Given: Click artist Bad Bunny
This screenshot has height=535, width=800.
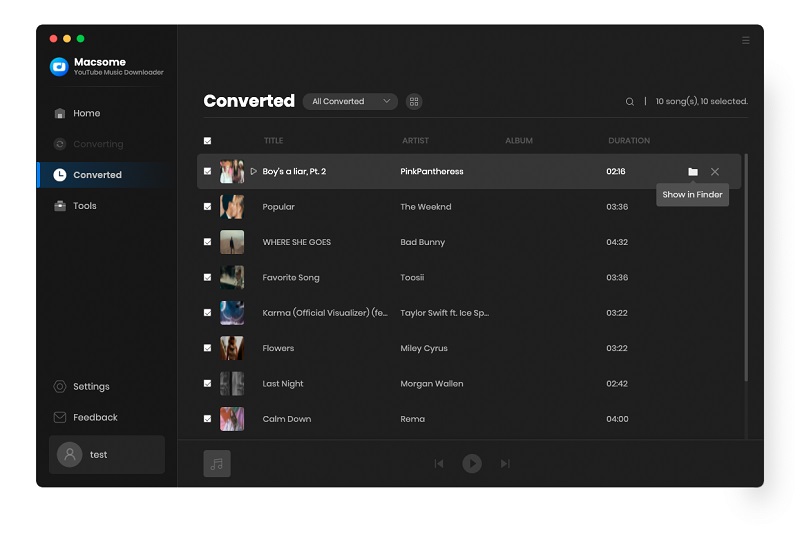Looking at the screenshot, I should point(422,242).
